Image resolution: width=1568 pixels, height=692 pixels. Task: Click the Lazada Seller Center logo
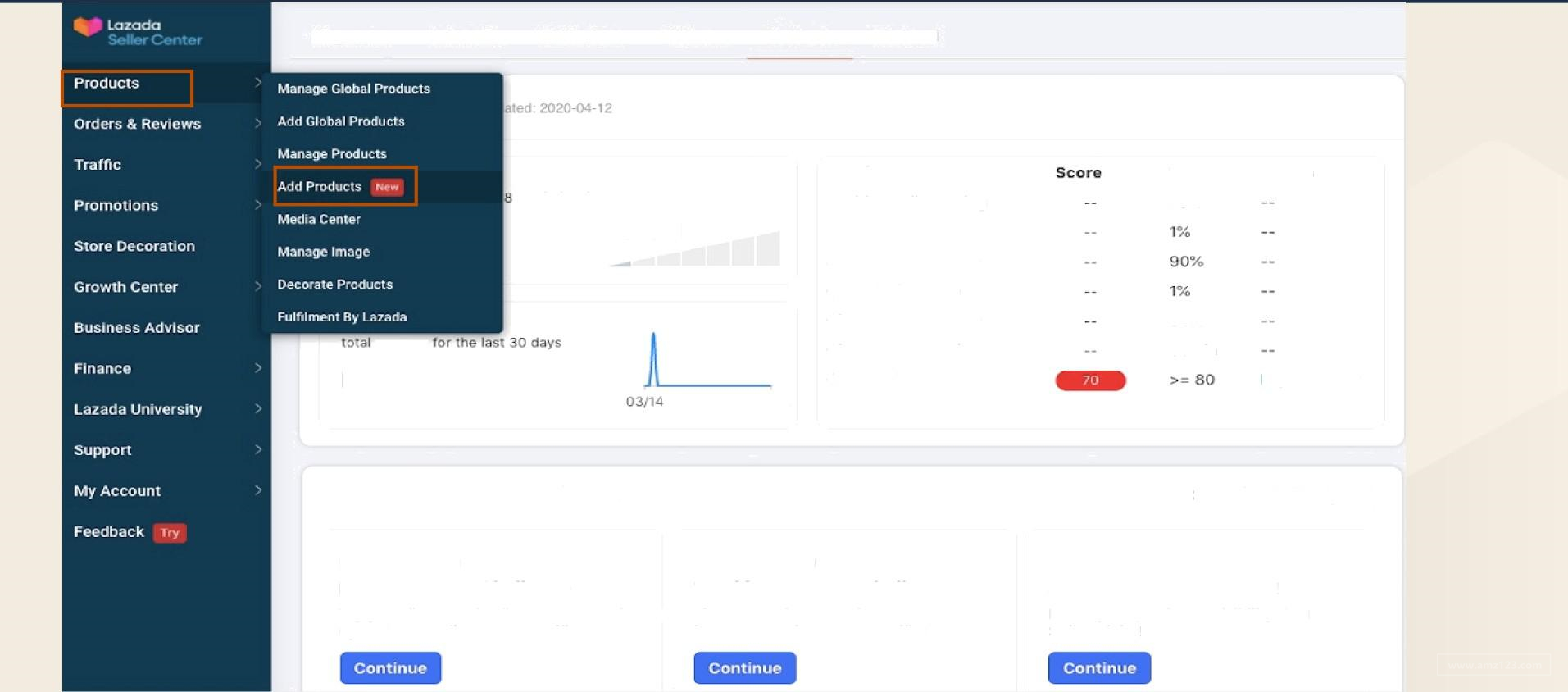138,31
